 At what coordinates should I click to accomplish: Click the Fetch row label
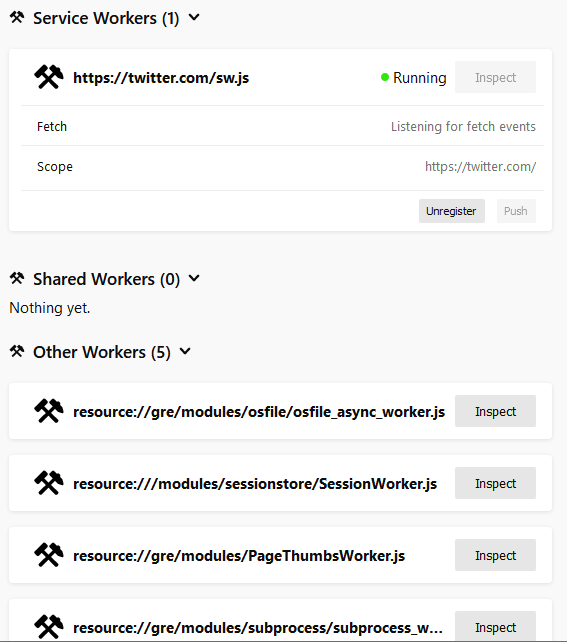coord(52,127)
